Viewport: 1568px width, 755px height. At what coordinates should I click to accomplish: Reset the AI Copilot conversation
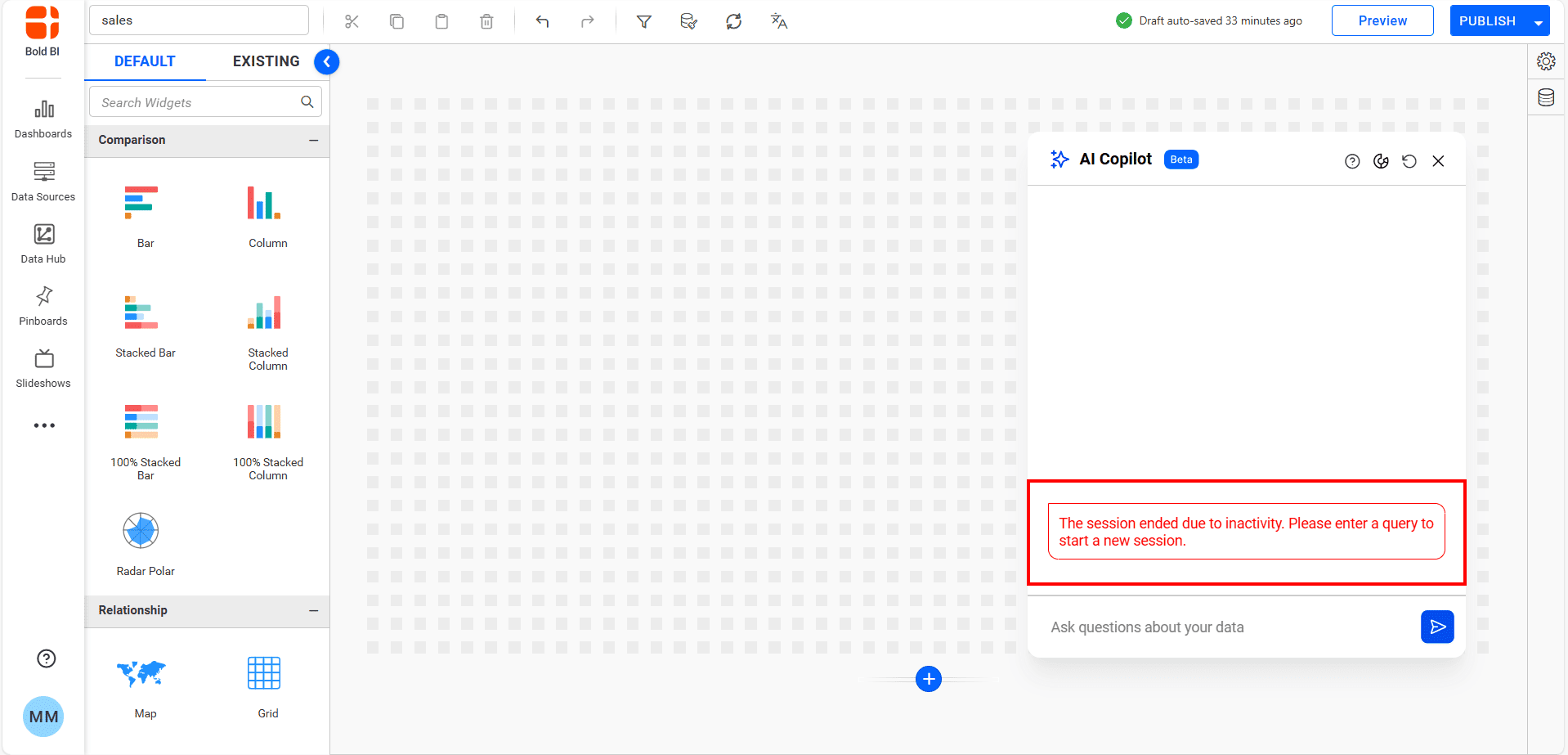[1409, 161]
